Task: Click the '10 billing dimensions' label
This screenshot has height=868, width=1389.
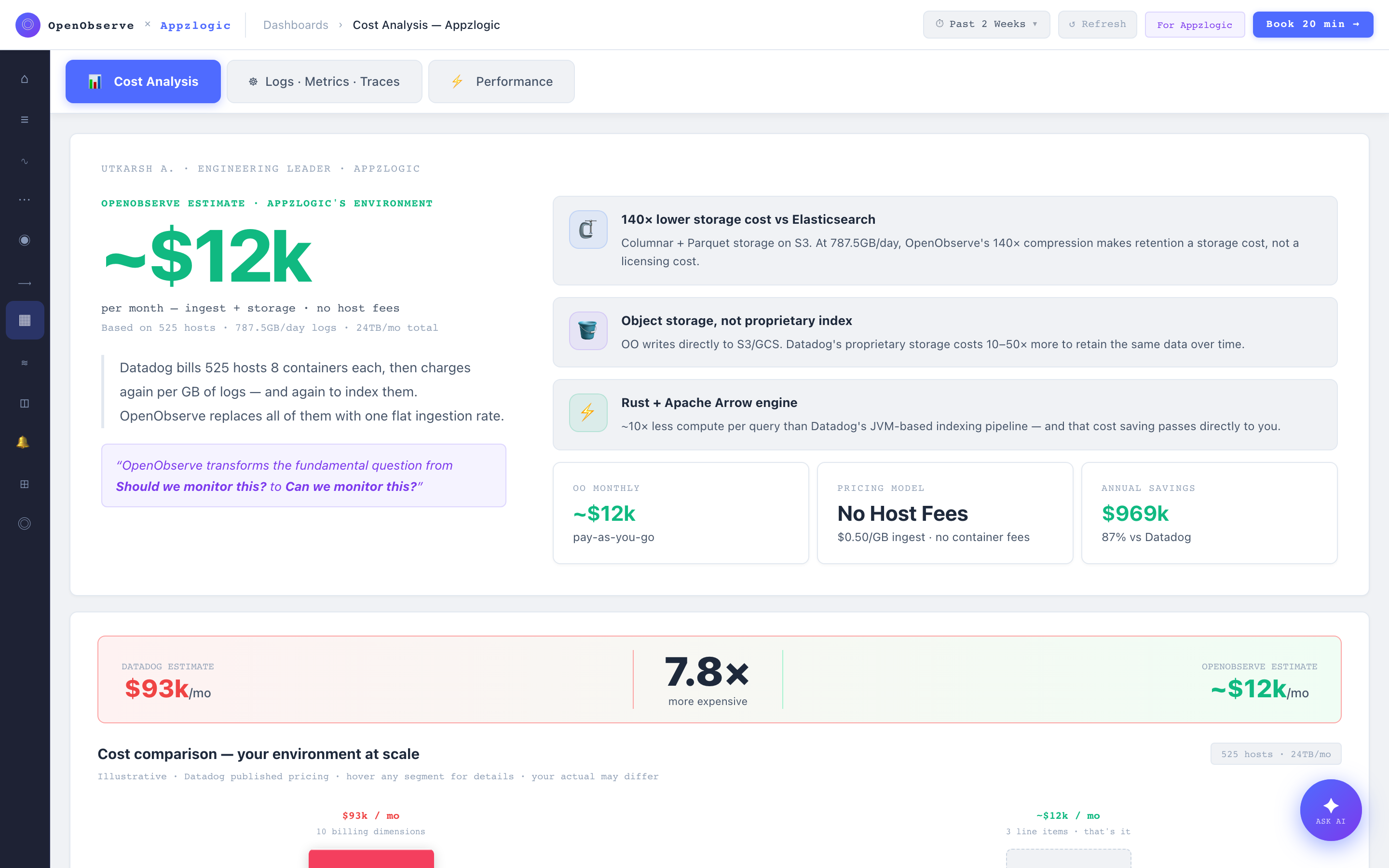Action: pyautogui.click(x=371, y=831)
